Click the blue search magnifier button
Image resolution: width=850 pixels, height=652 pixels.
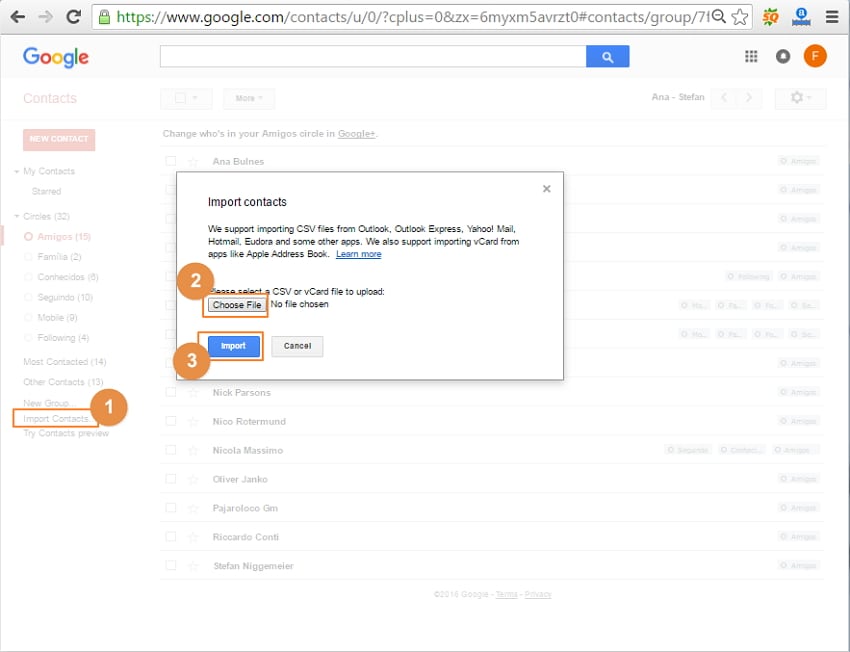pos(607,56)
